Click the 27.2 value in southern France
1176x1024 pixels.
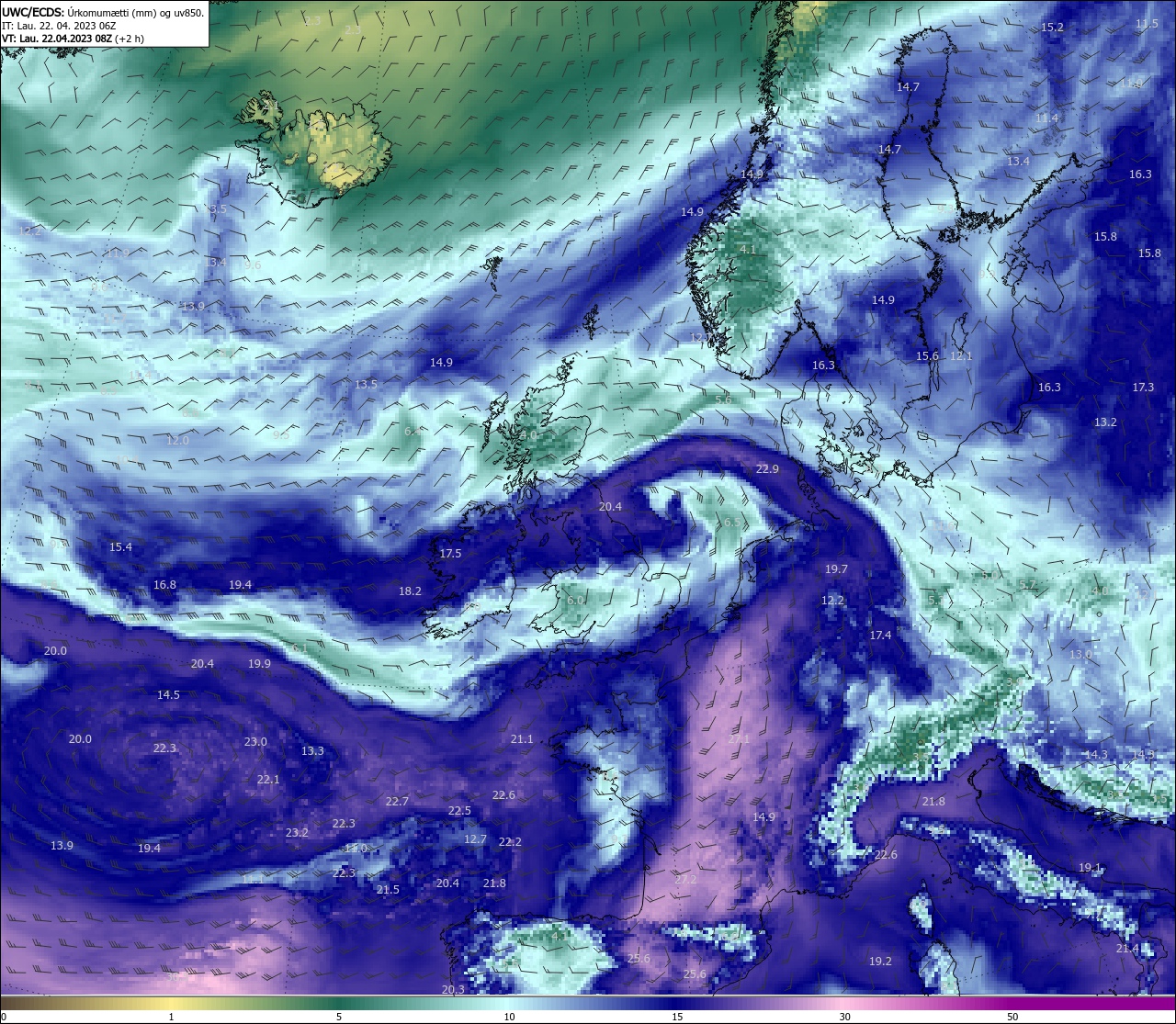pos(685,879)
